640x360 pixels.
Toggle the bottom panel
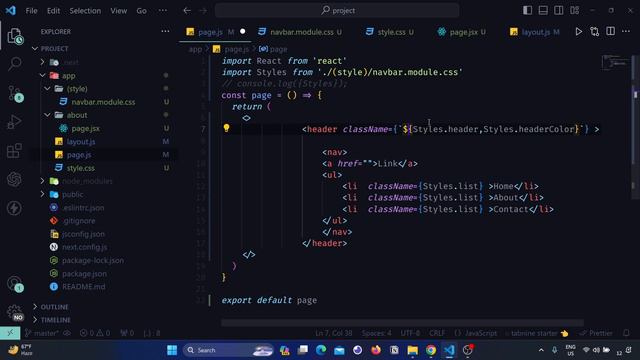point(543,10)
